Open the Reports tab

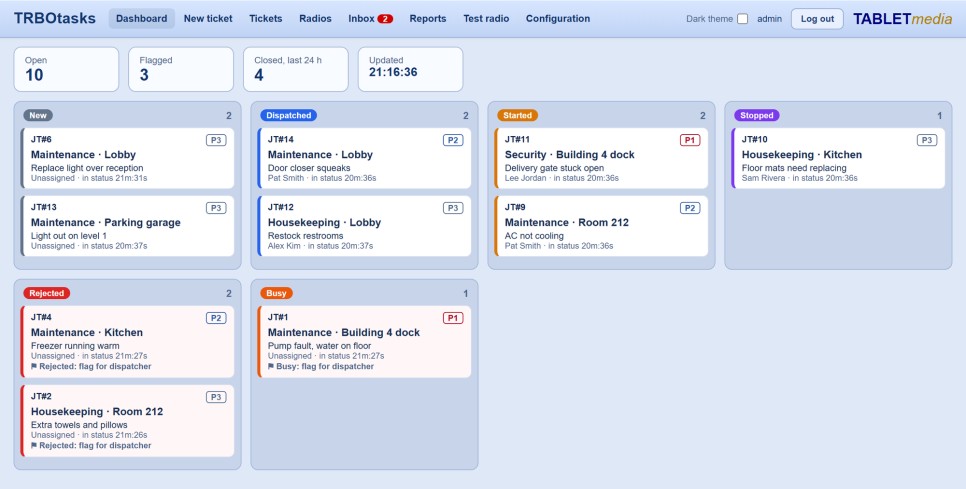point(428,18)
